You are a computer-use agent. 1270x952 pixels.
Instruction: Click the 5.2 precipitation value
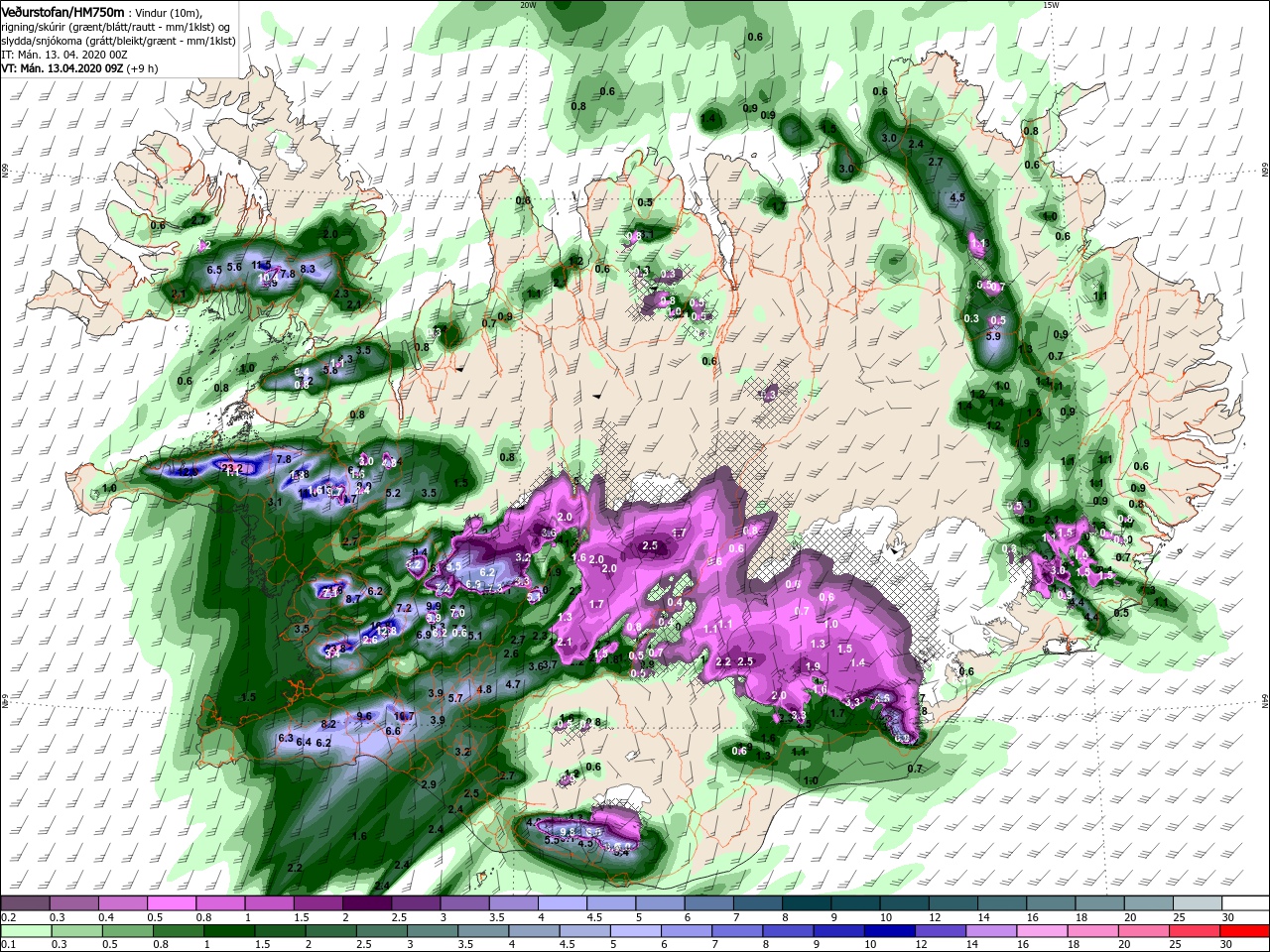point(392,493)
